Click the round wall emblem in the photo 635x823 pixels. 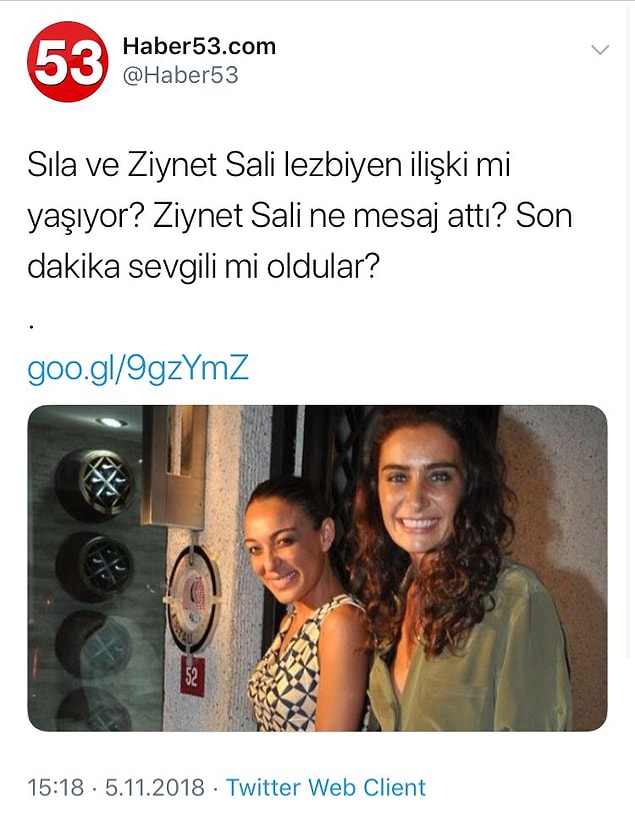tap(192, 598)
